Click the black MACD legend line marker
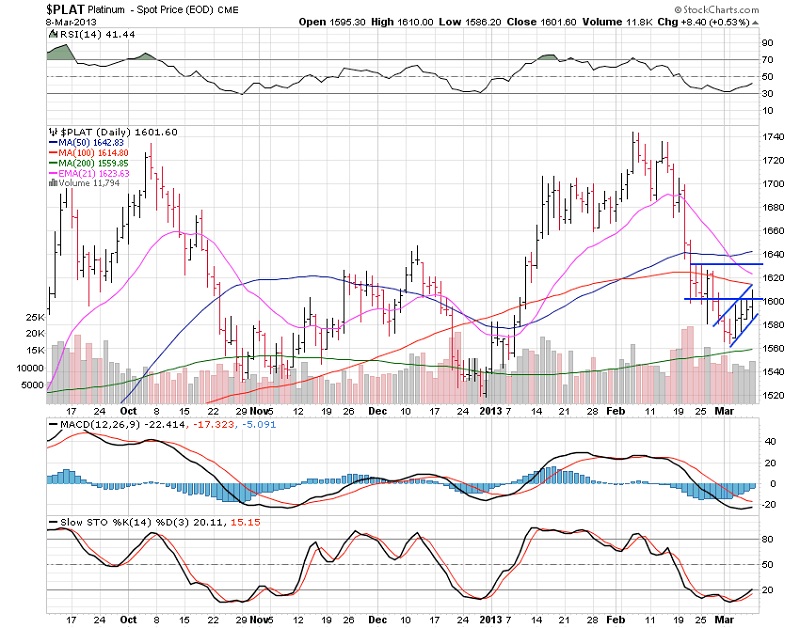The width and height of the screenshot is (800, 628). [54, 424]
